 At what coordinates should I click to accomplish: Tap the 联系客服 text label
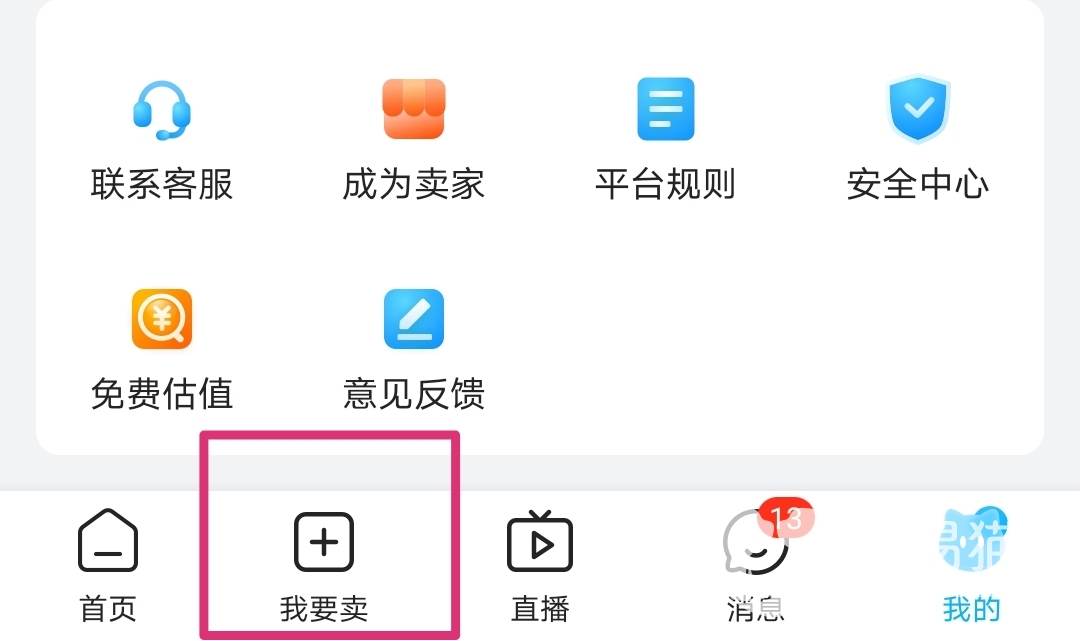point(162,184)
